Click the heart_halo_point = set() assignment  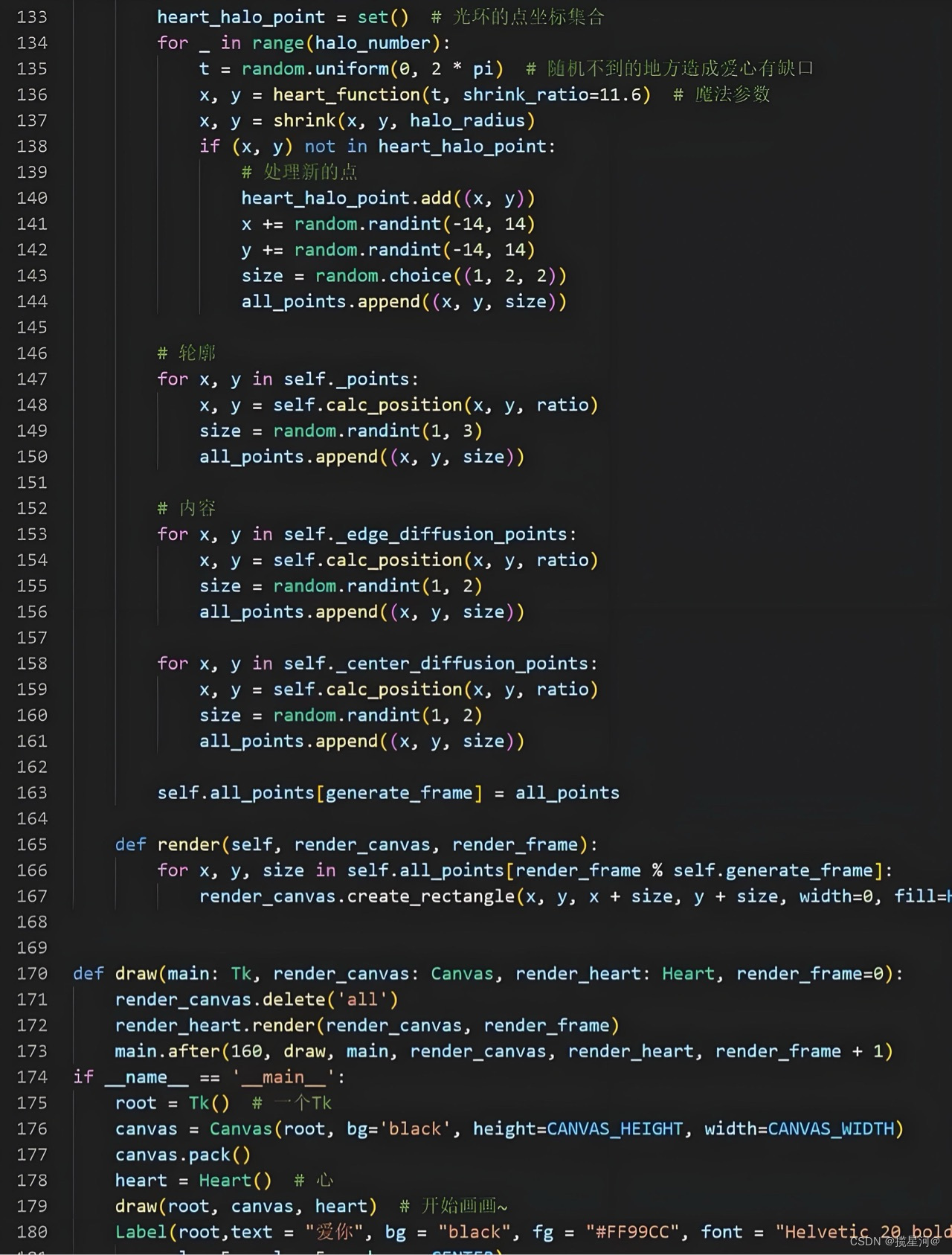click(283, 16)
